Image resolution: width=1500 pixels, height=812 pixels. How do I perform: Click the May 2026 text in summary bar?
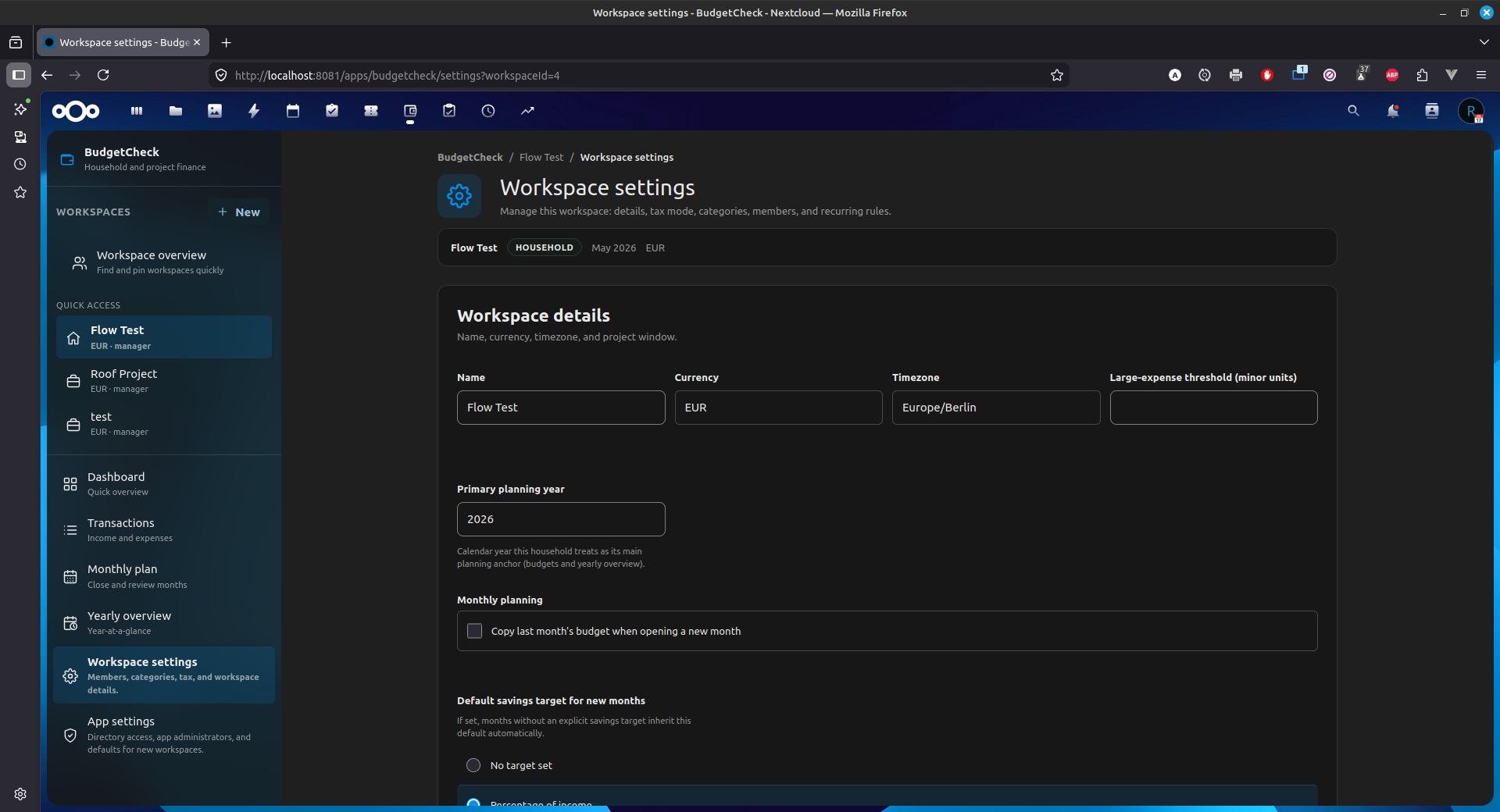[614, 248]
